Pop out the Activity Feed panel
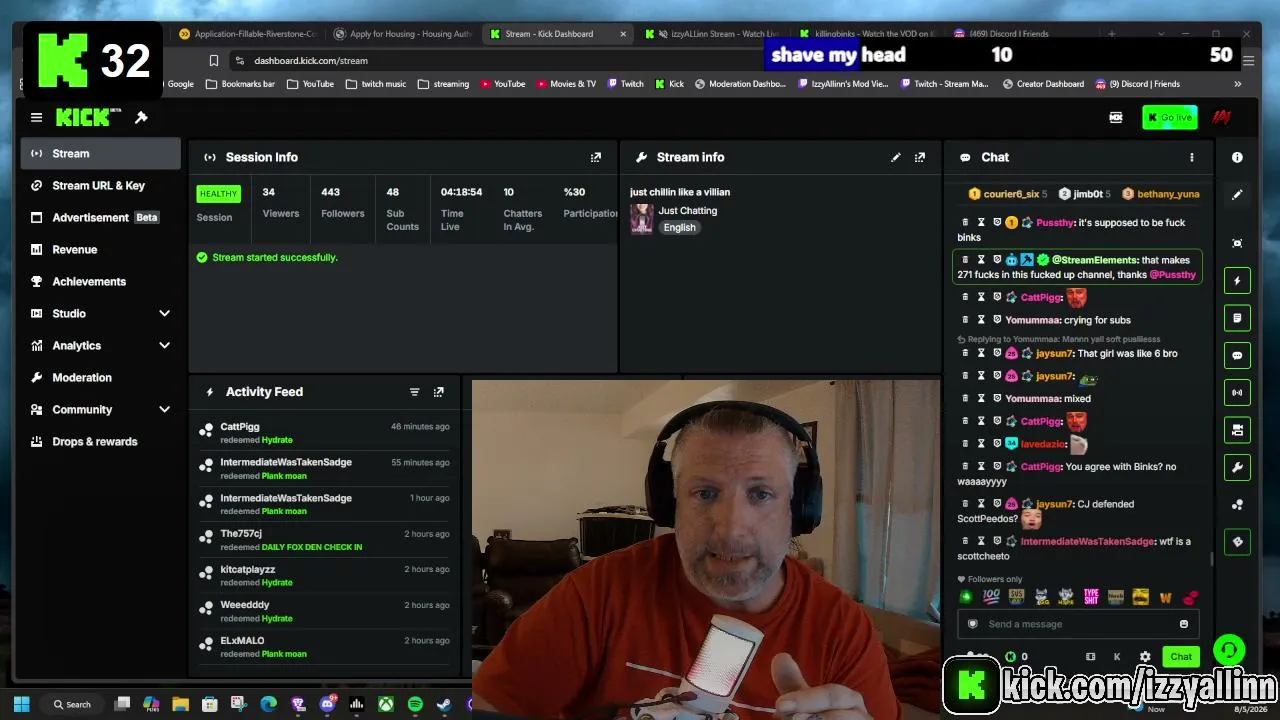 (x=438, y=392)
